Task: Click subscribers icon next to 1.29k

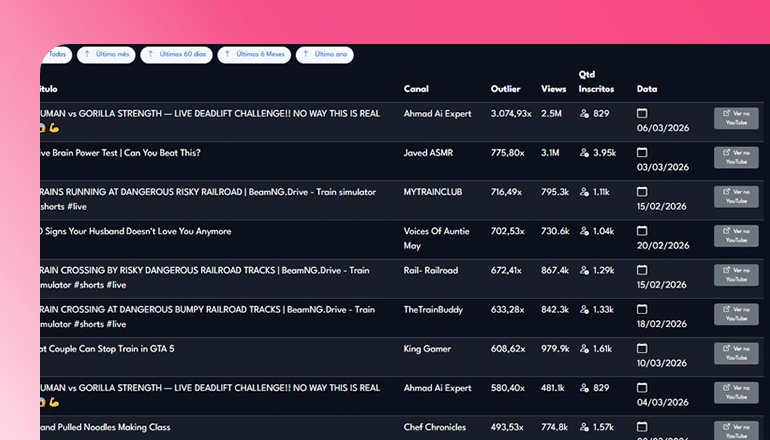Action: (x=584, y=270)
